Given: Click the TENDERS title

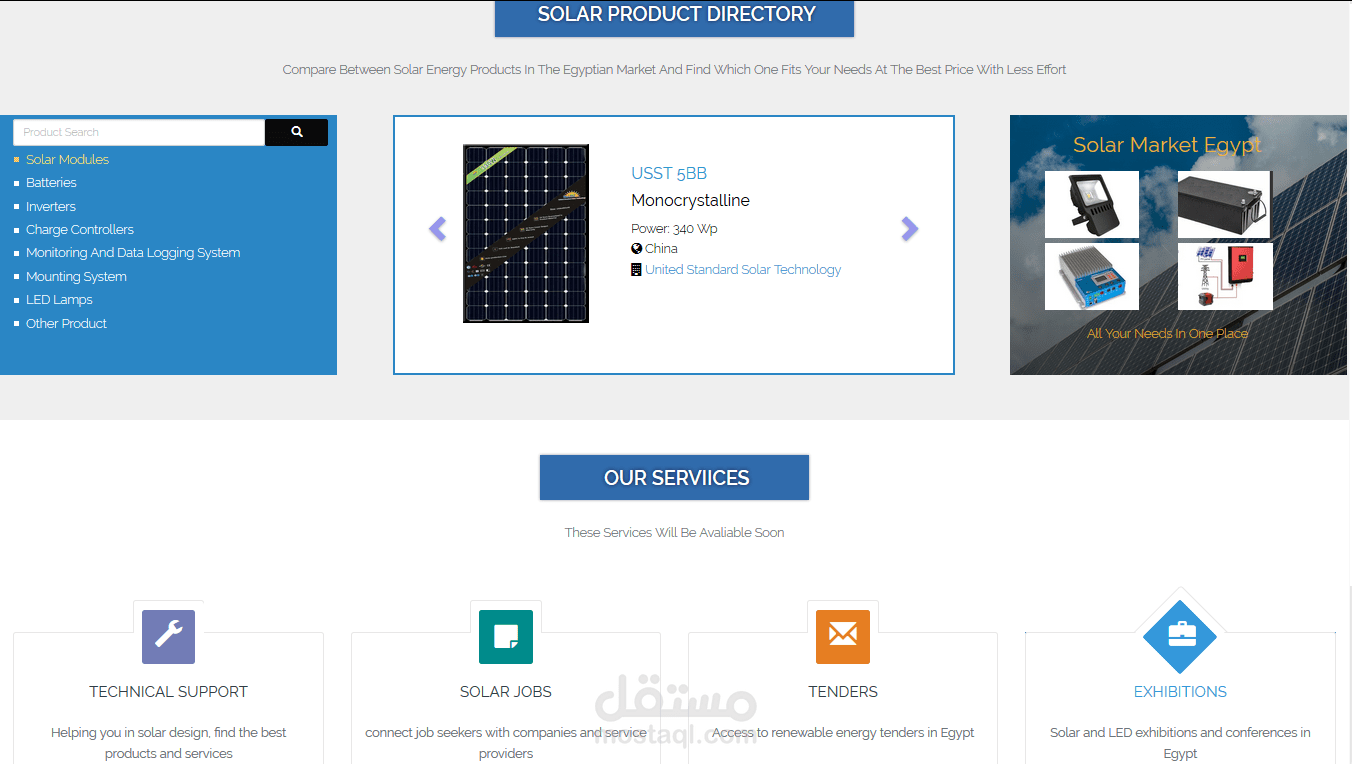Looking at the screenshot, I should [x=843, y=692].
